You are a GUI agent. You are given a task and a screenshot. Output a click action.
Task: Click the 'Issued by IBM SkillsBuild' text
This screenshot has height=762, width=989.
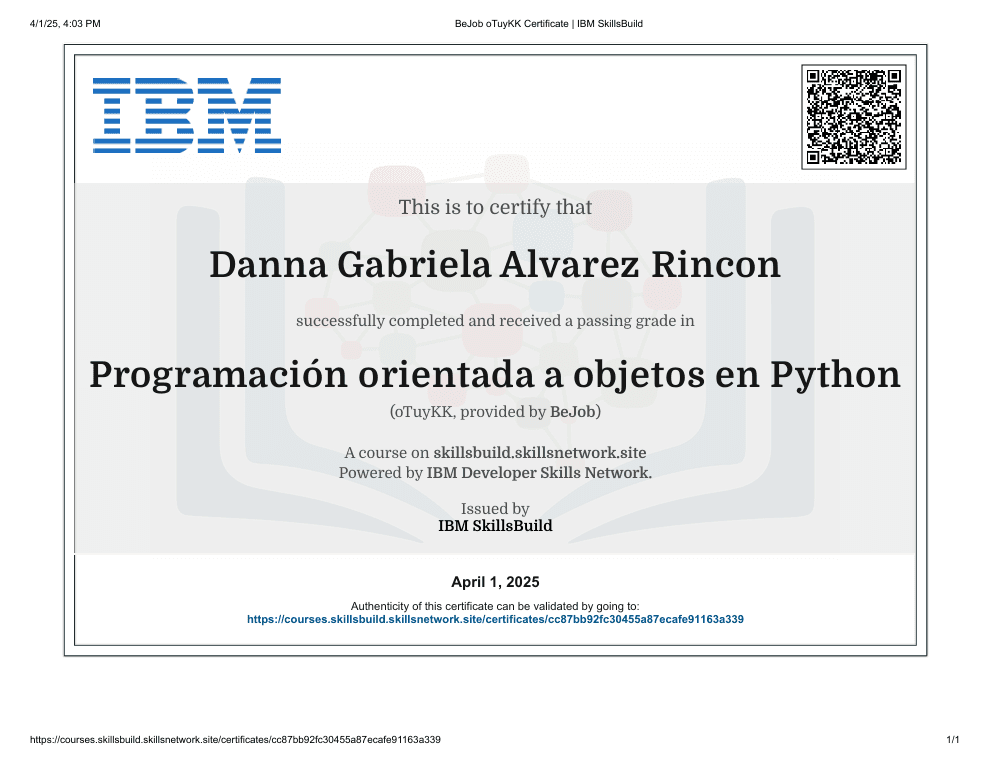(x=495, y=517)
